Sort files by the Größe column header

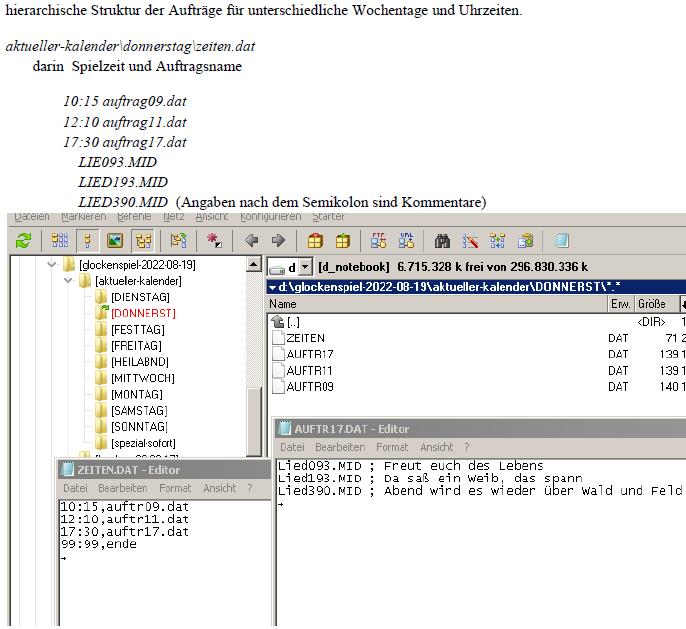[656, 304]
